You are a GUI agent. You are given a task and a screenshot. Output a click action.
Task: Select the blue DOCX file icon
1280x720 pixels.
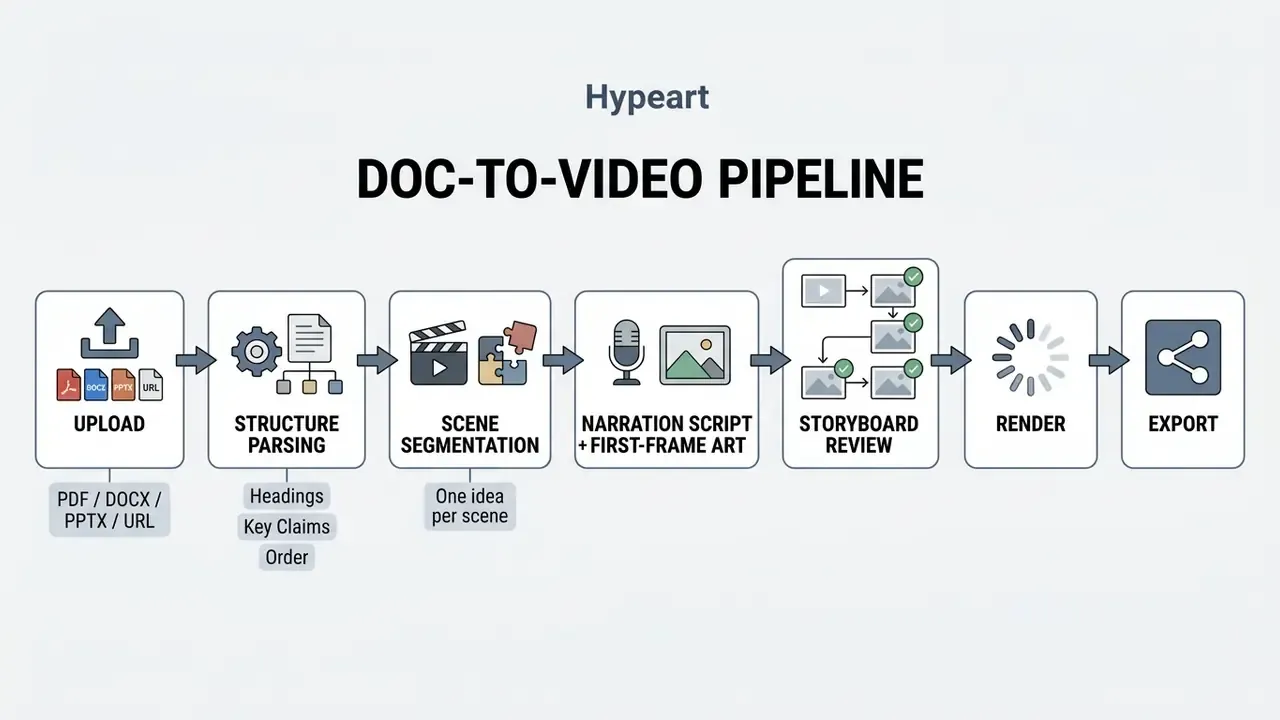point(96,384)
